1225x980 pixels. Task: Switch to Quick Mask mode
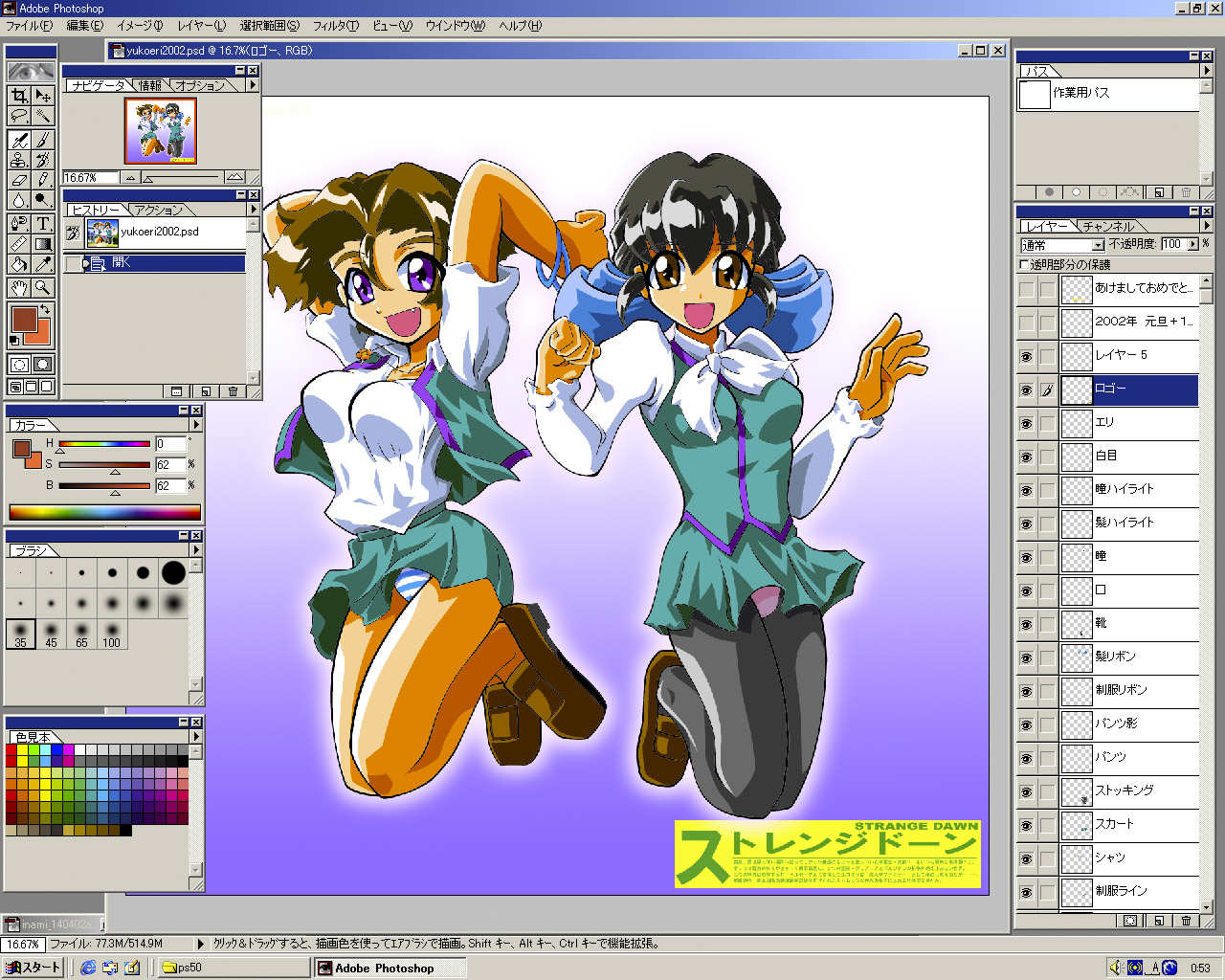[43, 365]
